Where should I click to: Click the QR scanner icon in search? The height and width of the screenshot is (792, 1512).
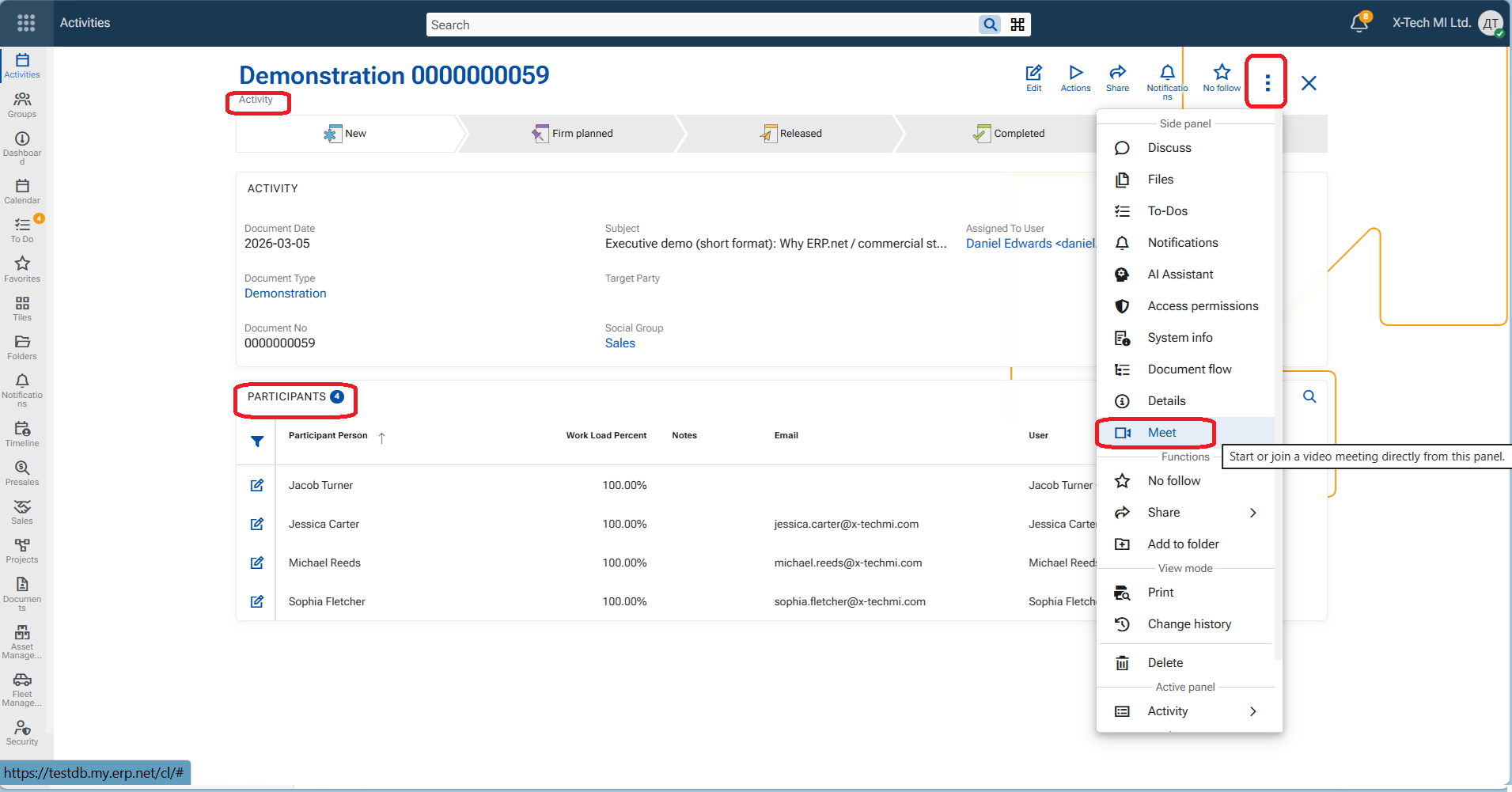pos(1017,25)
